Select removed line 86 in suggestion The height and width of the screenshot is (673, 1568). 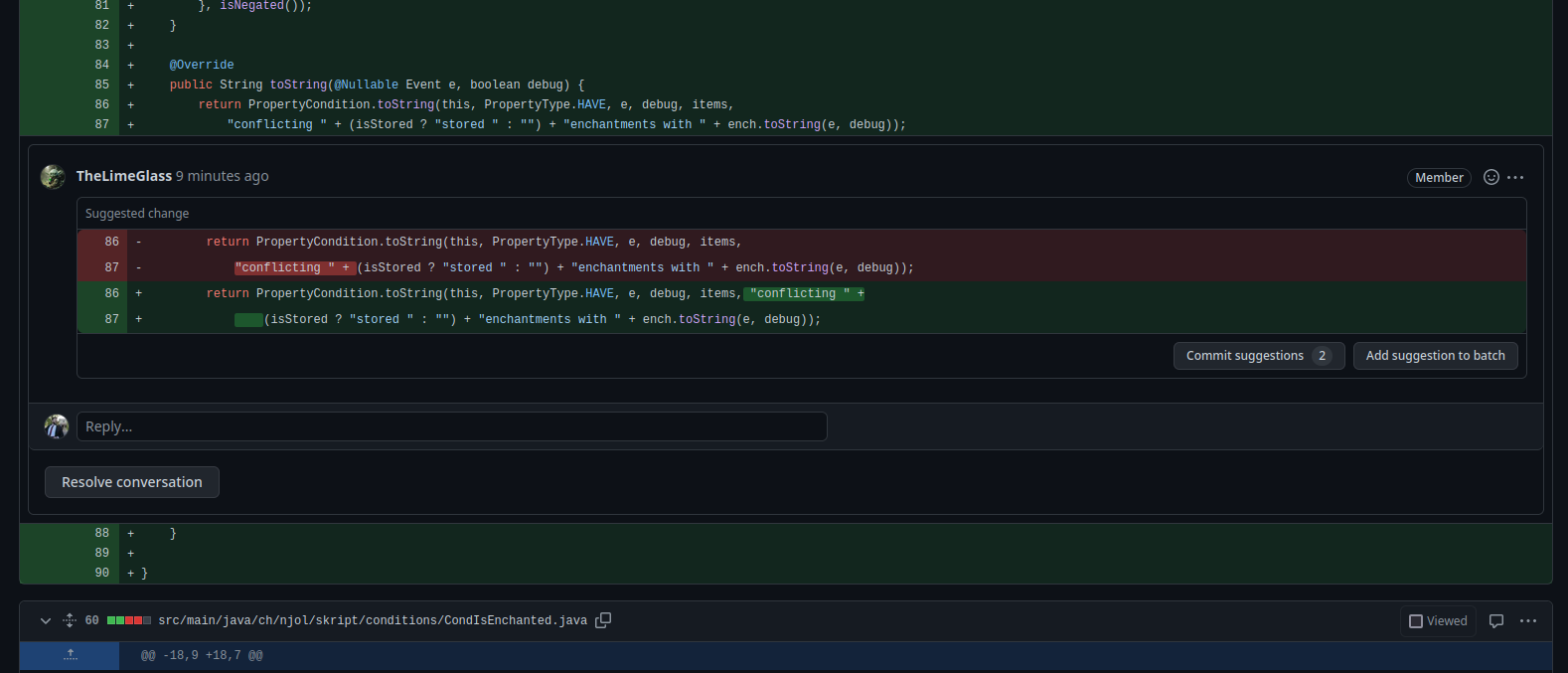click(801, 242)
